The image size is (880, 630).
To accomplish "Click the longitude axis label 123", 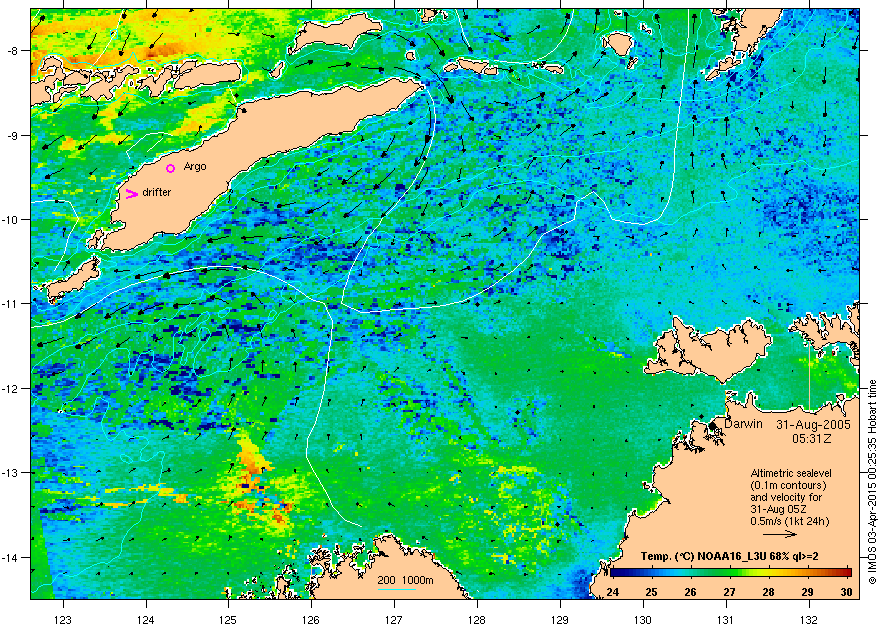I will pyautogui.click(x=63, y=620).
